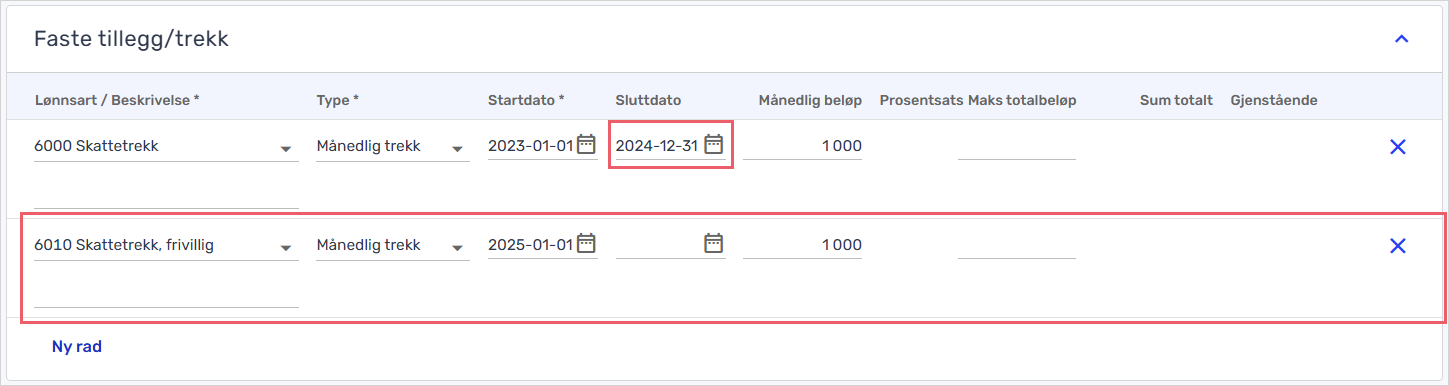
Task: Select Maks totalbeløp field in first row
Action: click(1017, 146)
